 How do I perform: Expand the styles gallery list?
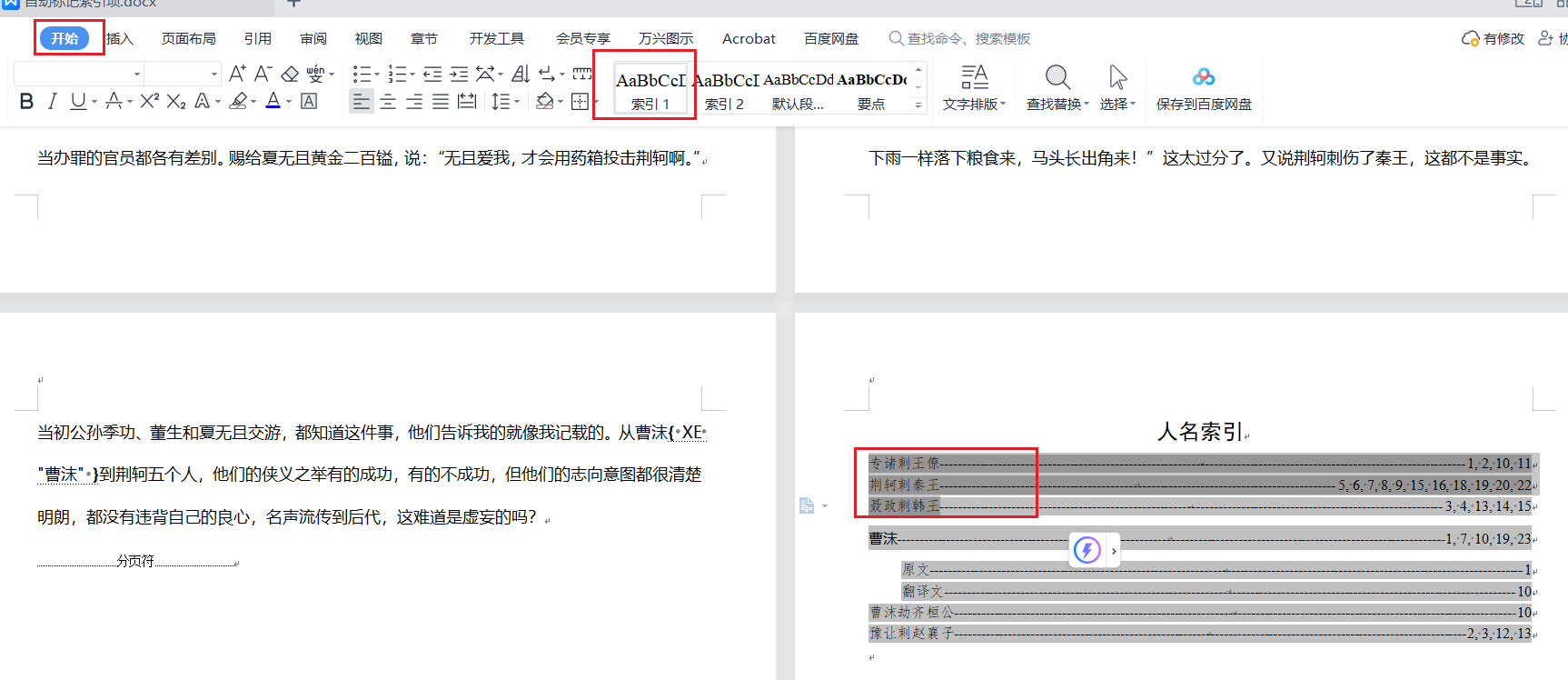[918, 105]
